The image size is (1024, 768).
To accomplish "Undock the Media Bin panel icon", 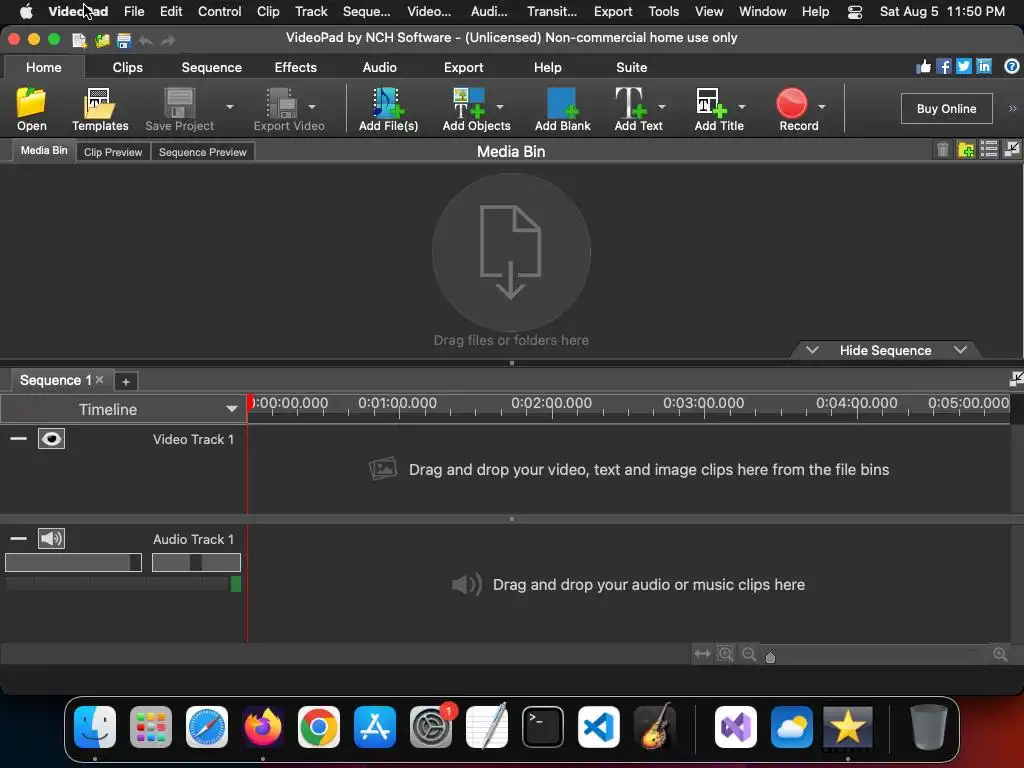I will pyautogui.click(x=1012, y=150).
